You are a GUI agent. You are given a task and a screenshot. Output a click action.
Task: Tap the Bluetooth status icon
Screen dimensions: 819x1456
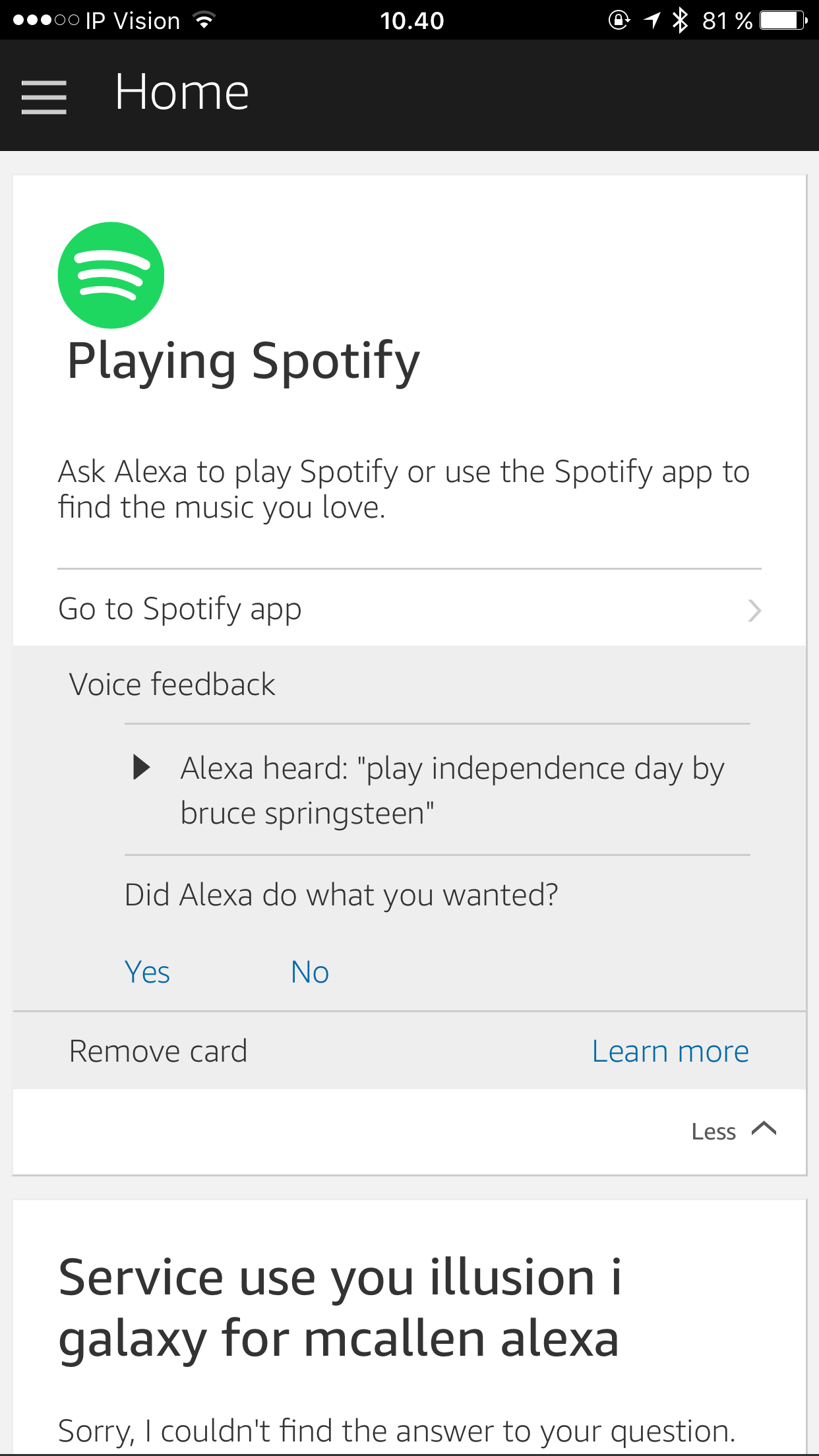(680, 20)
